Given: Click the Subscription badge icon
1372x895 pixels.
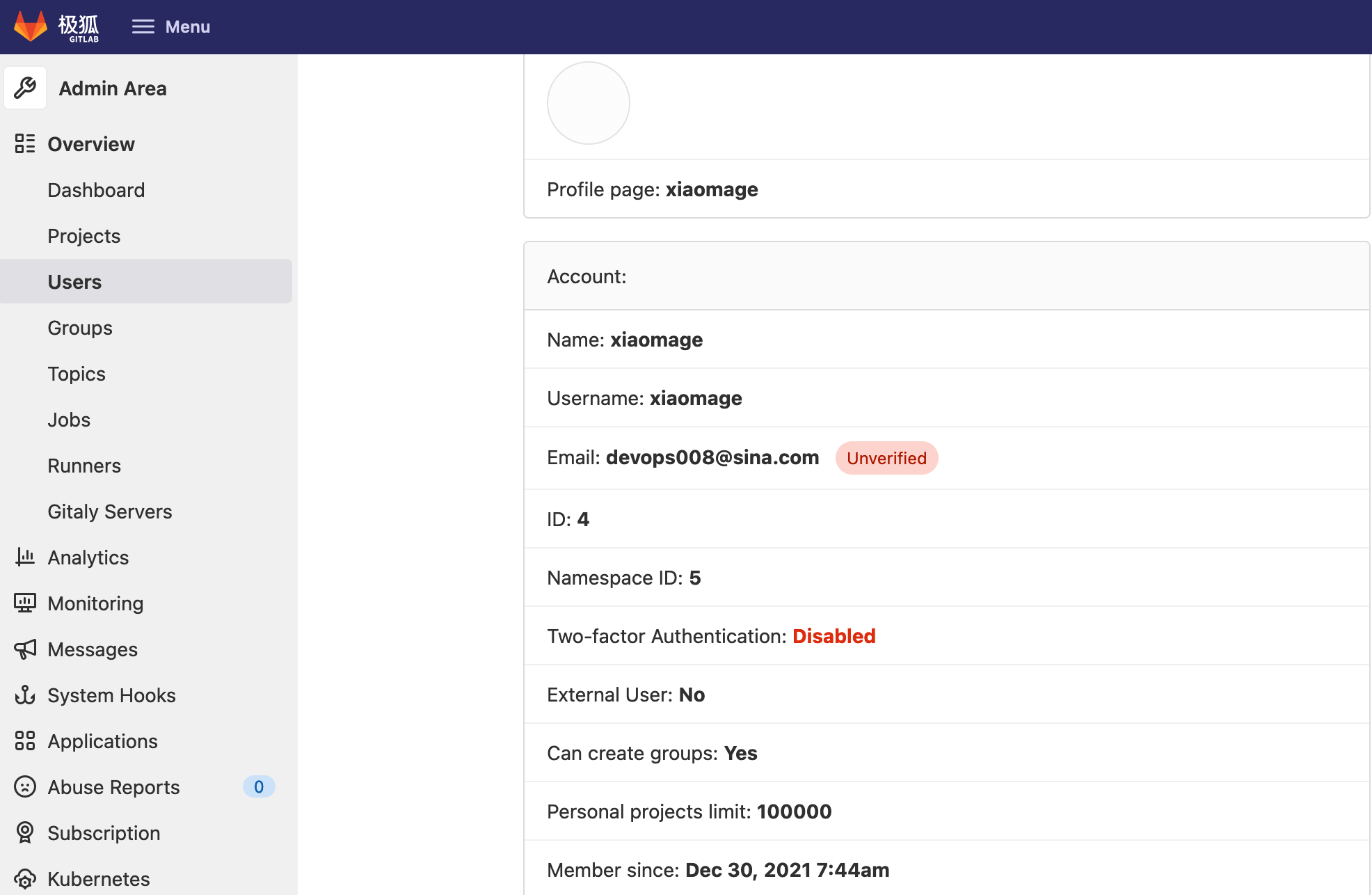Looking at the screenshot, I should click(x=25, y=832).
